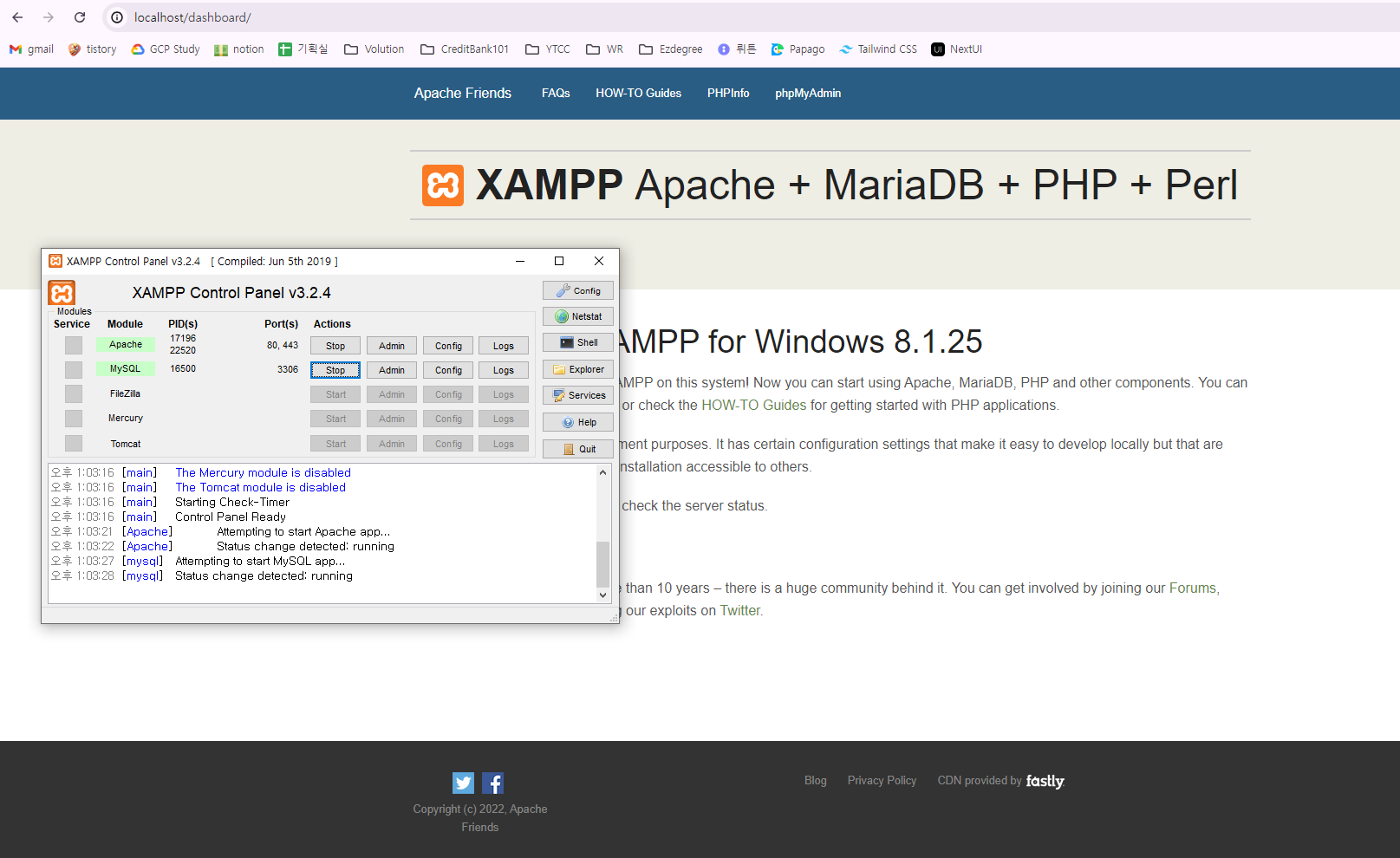The height and width of the screenshot is (858, 1400).
Task: Open the Volution bookmark folder
Action: (374, 49)
